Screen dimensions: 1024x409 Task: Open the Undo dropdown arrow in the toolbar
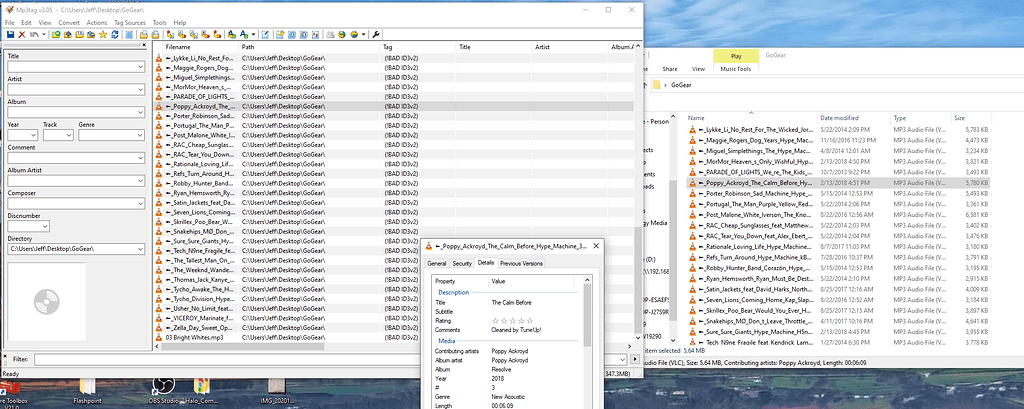44,34
